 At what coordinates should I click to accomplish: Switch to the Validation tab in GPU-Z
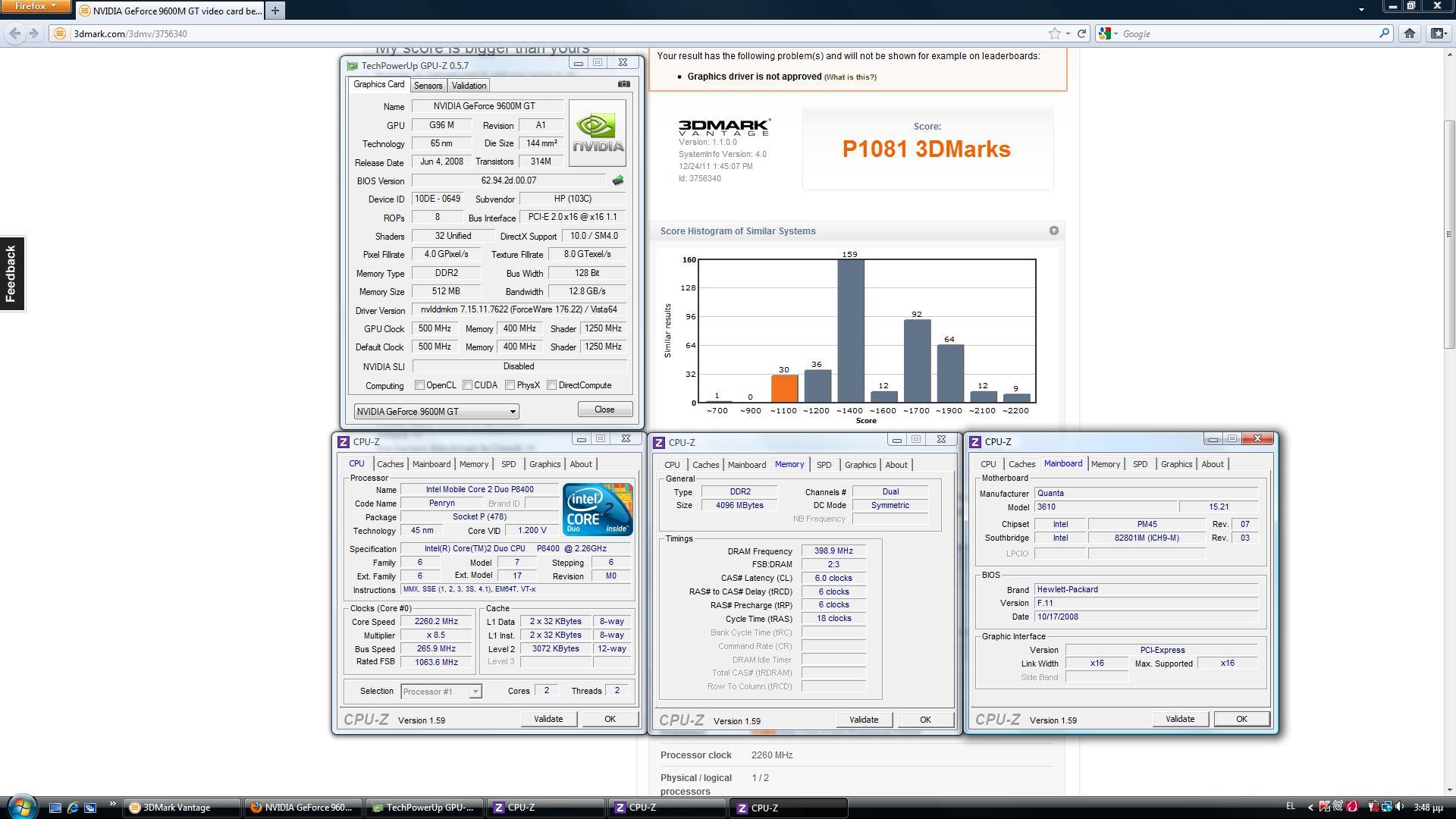[469, 86]
